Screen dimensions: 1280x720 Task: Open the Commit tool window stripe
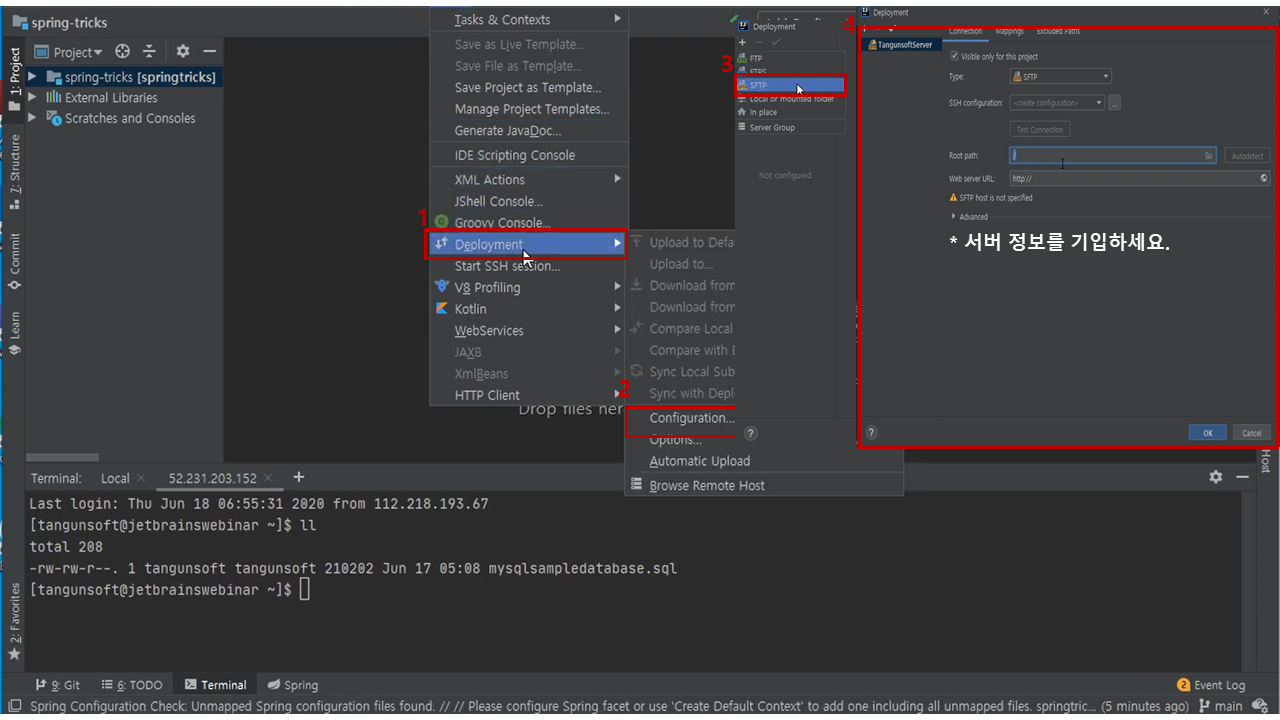pos(14,261)
